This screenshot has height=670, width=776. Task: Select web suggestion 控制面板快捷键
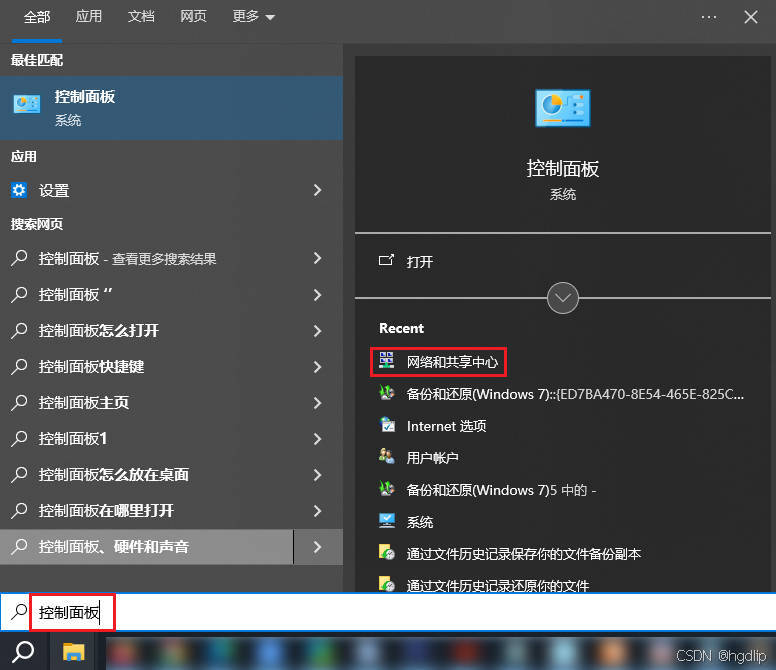point(91,367)
